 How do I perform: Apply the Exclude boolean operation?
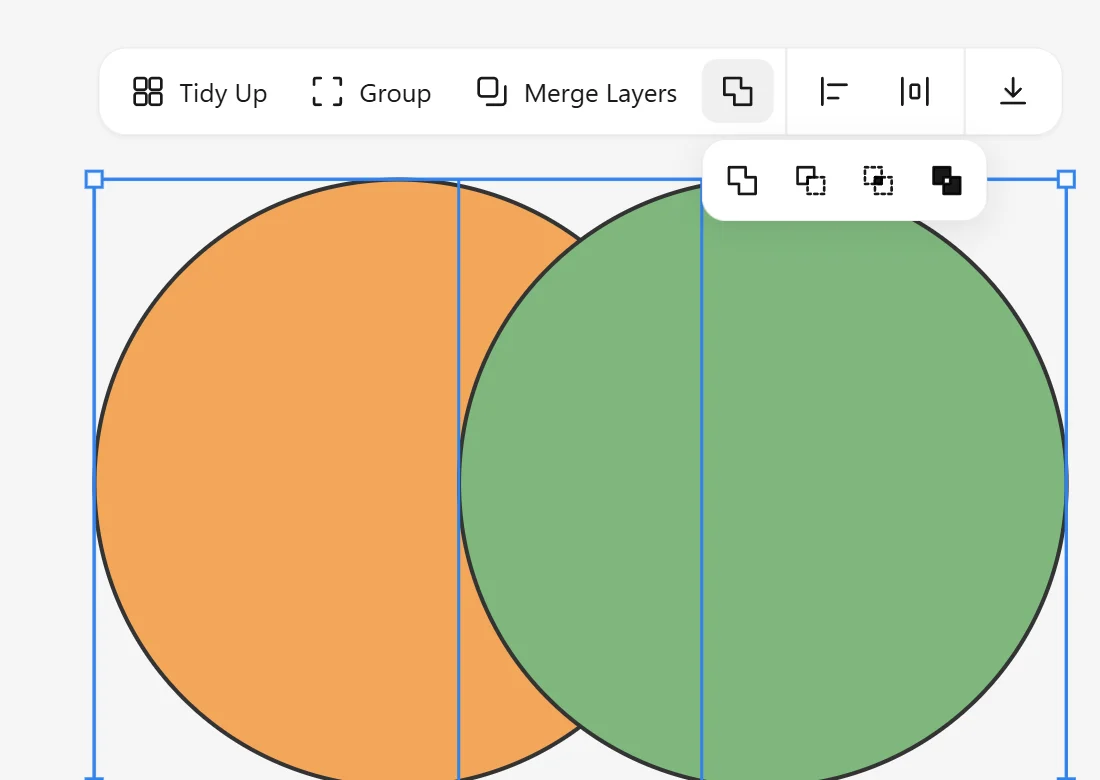tap(946, 180)
